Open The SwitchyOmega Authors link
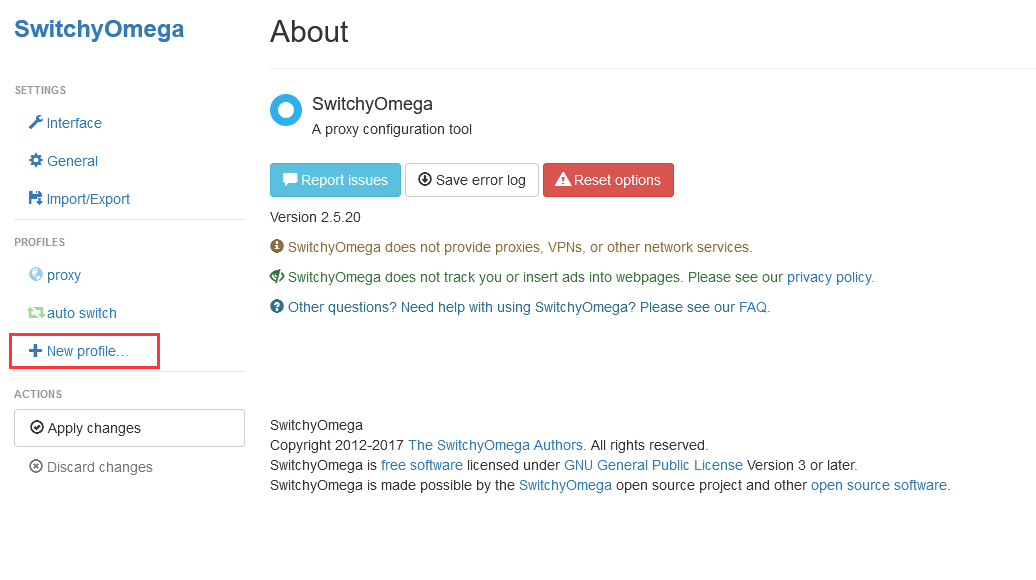 pyautogui.click(x=496, y=445)
